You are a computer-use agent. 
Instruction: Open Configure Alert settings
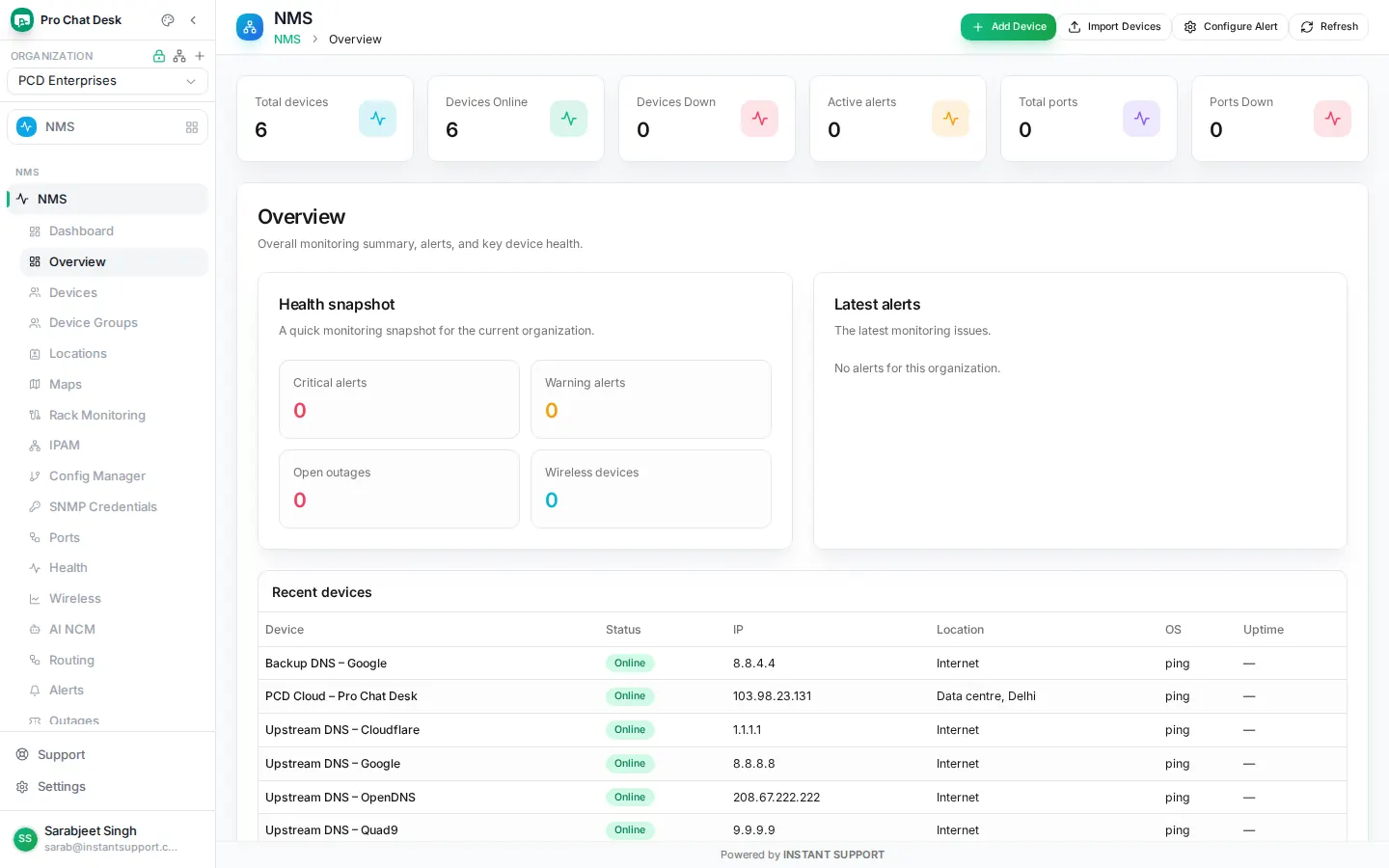1231,27
